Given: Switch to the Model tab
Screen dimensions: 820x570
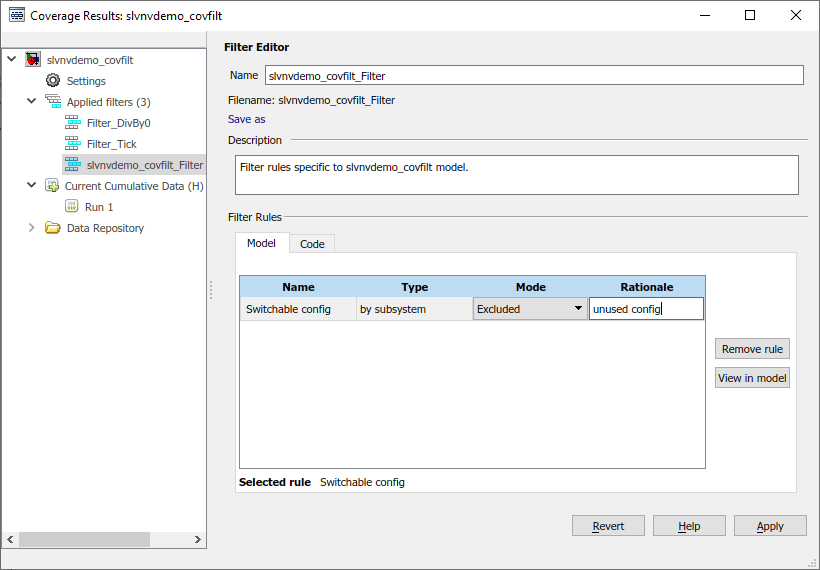Looking at the screenshot, I should coord(261,244).
